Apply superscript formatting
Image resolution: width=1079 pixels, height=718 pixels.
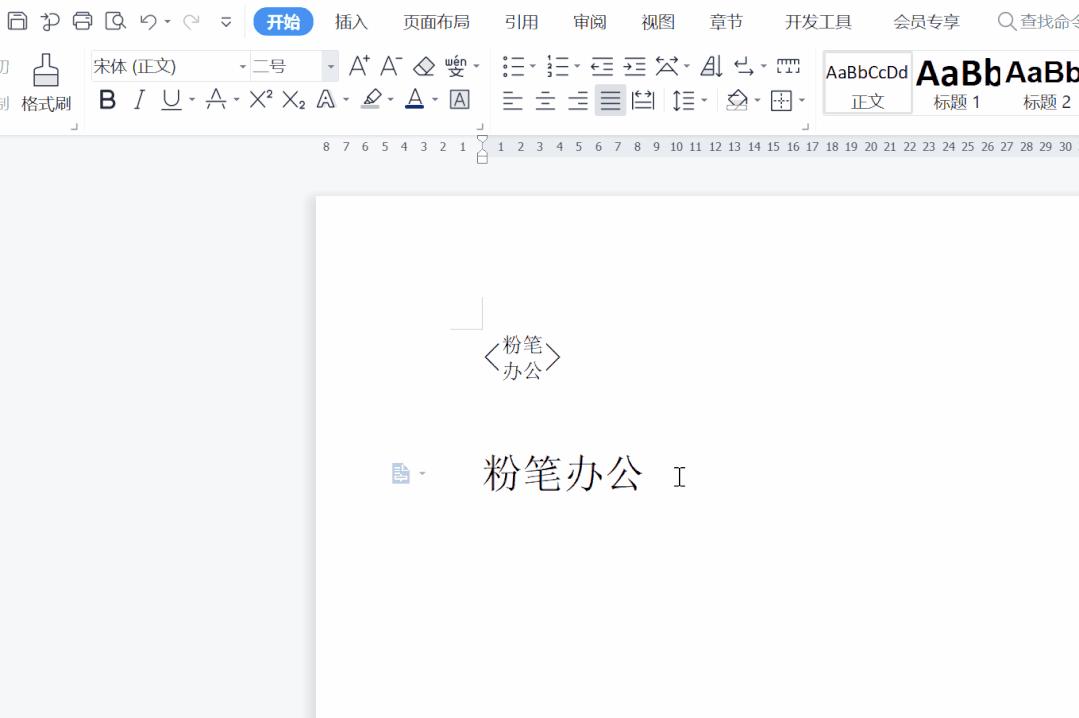point(258,99)
